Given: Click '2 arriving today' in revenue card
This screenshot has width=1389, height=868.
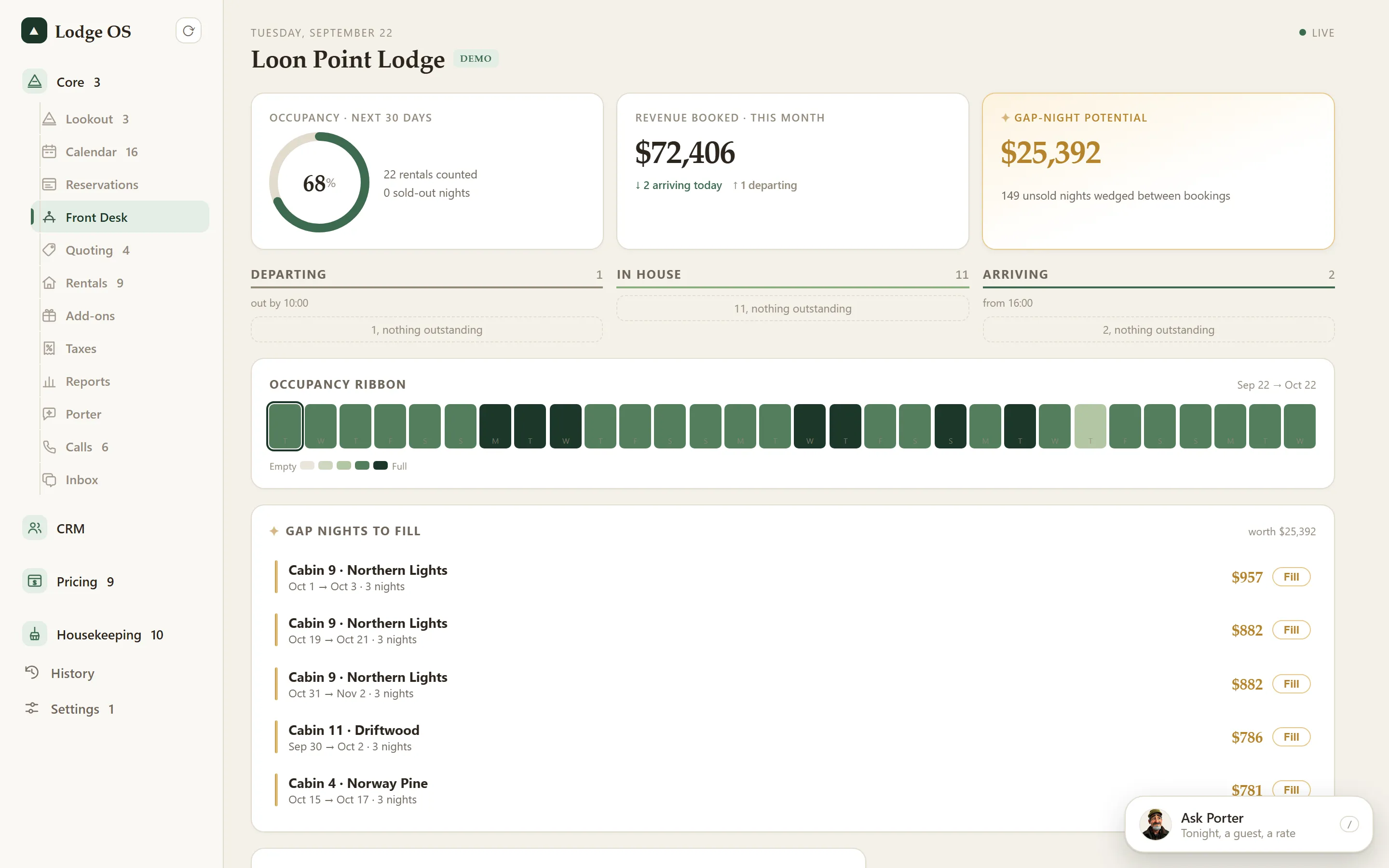Looking at the screenshot, I should [679, 186].
